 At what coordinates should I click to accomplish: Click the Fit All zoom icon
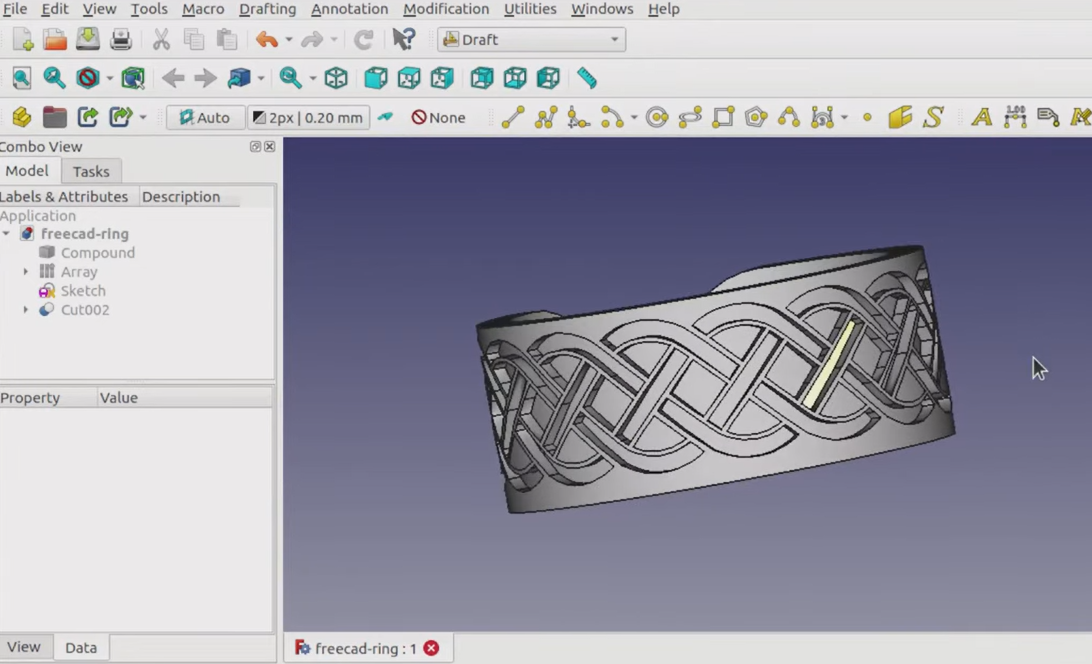click(x=21, y=78)
